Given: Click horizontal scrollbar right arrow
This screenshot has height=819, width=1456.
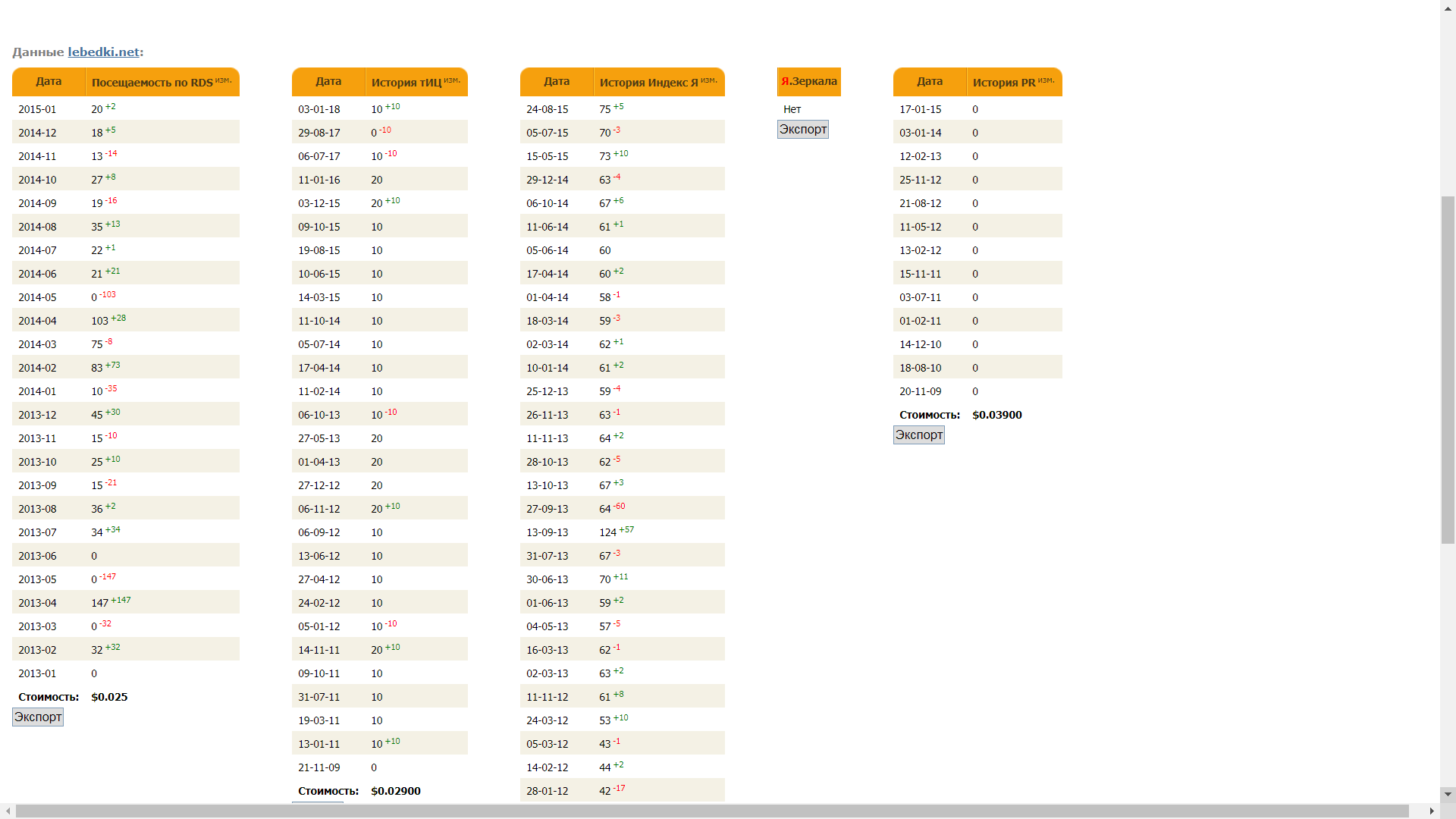Looking at the screenshot, I should 1432,811.
